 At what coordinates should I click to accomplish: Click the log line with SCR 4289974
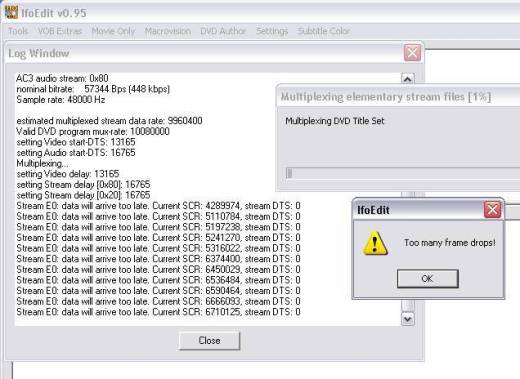coord(158,206)
